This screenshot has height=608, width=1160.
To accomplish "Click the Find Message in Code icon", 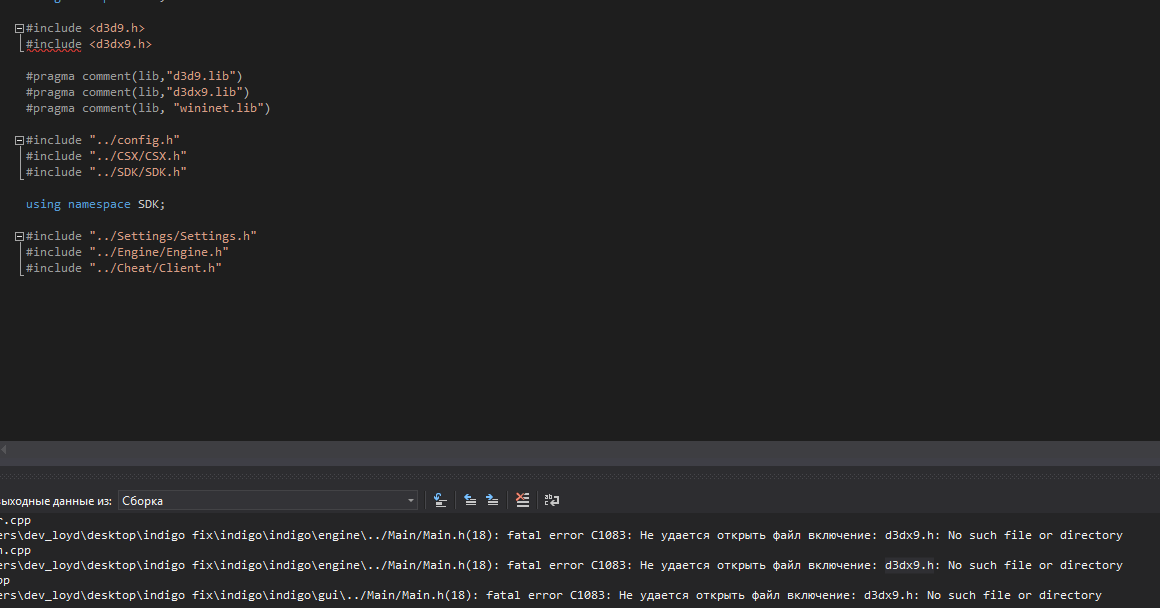I will [x=440, y=501].
